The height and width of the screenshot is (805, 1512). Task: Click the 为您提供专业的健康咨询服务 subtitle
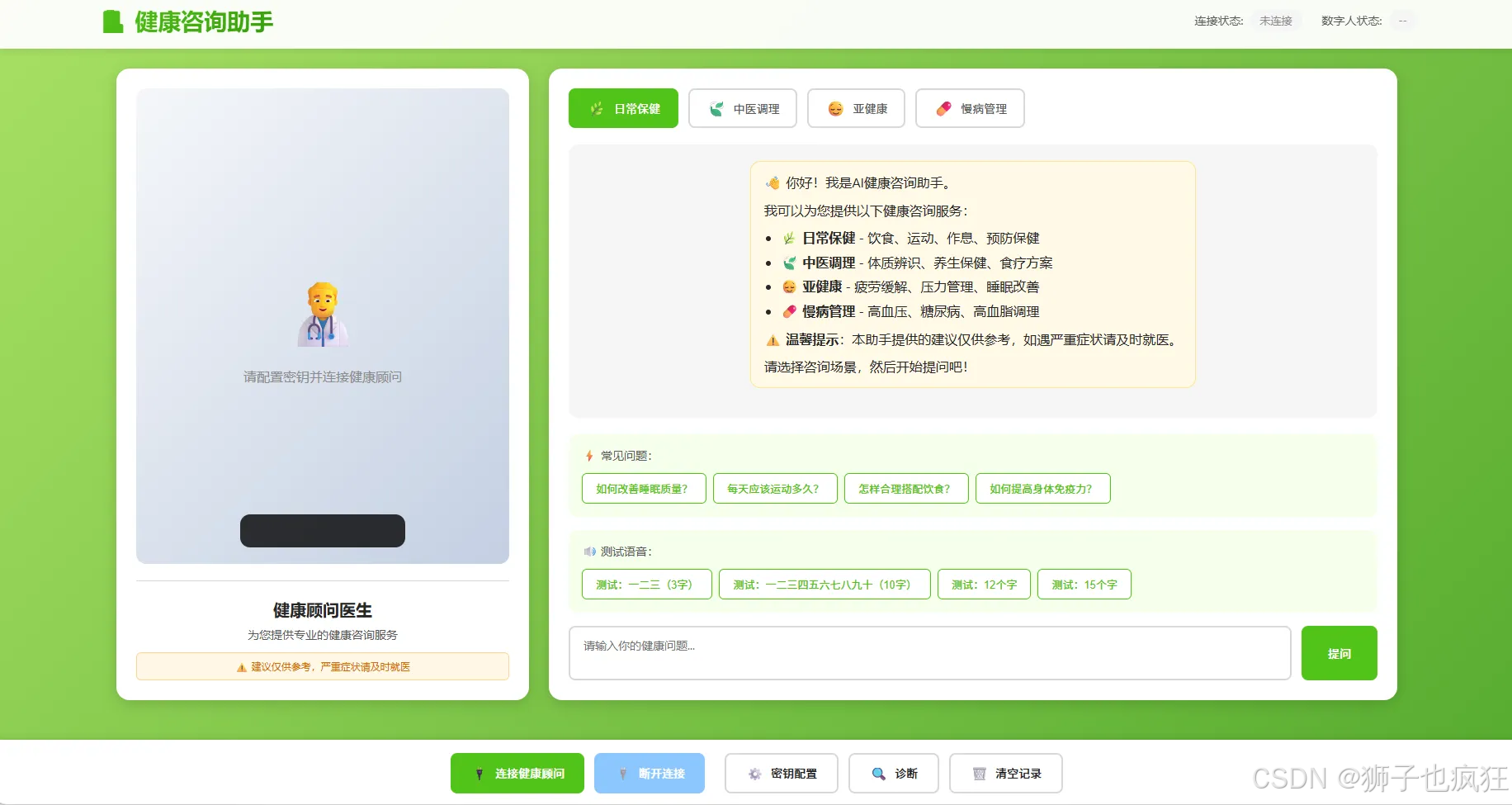point(323,635)
